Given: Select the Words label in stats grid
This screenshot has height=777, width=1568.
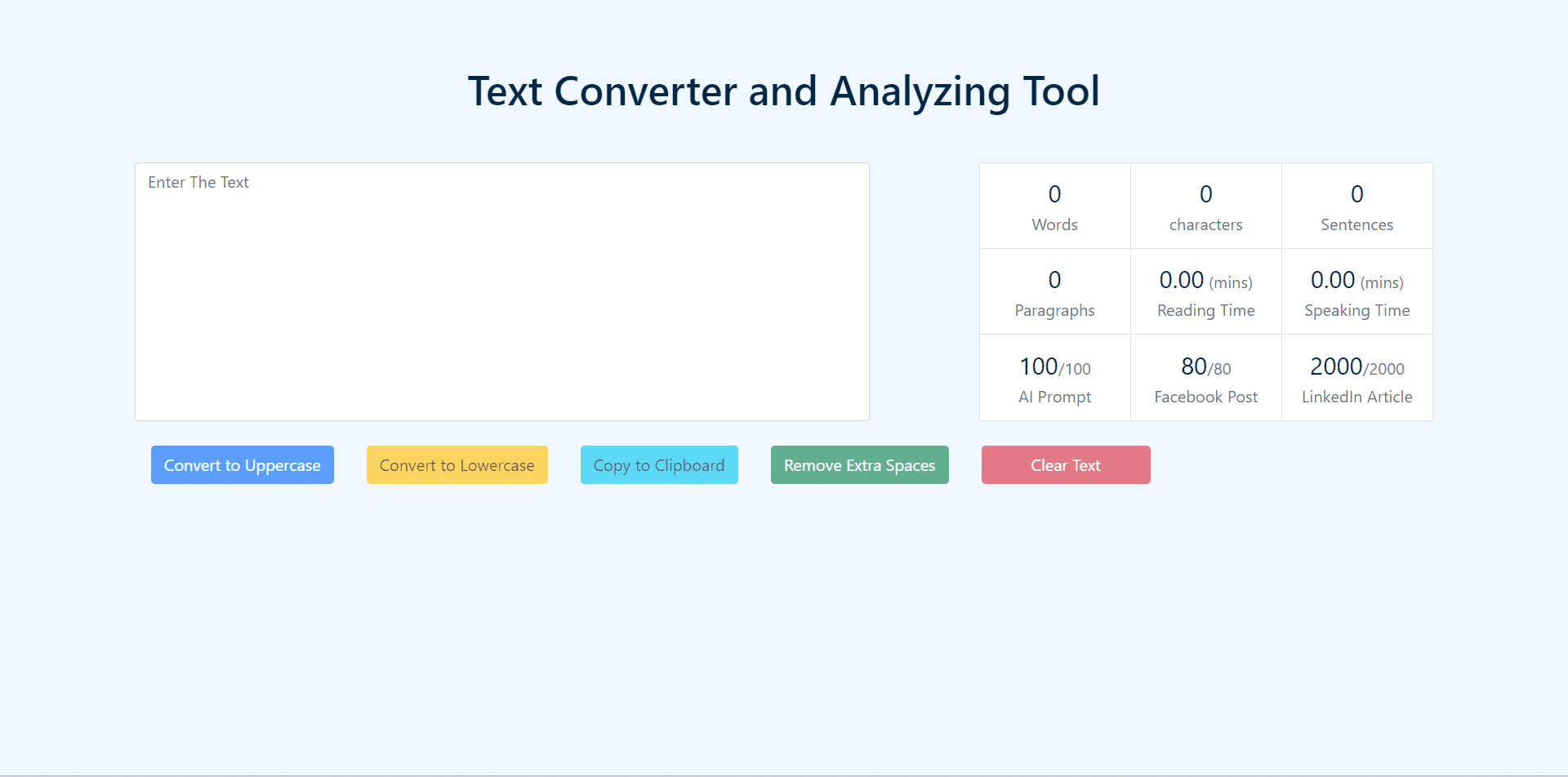Looking at the screenshot, I should coord(1054,225).
